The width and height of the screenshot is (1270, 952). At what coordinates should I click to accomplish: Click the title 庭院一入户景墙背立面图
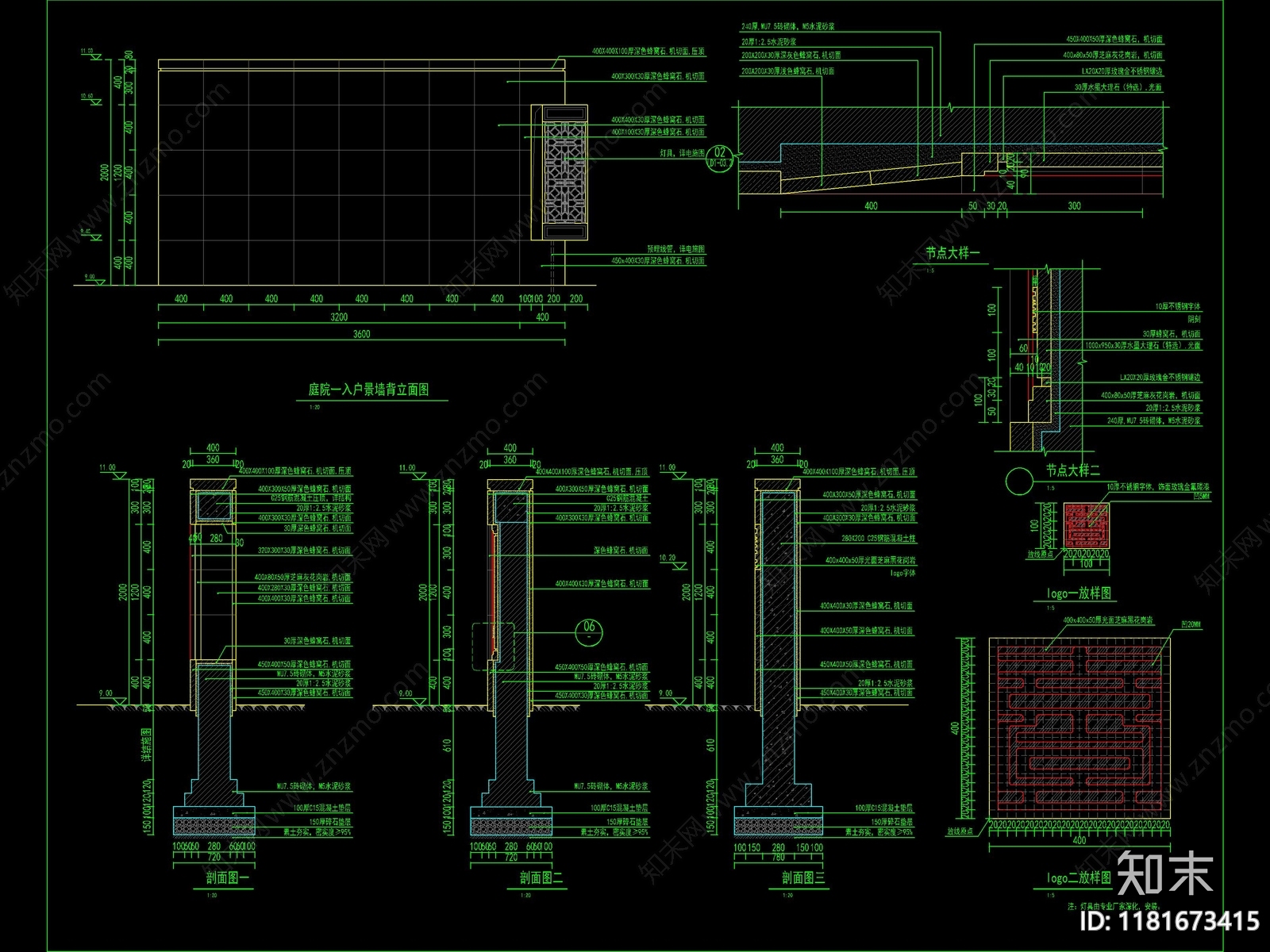pos(368,390)
